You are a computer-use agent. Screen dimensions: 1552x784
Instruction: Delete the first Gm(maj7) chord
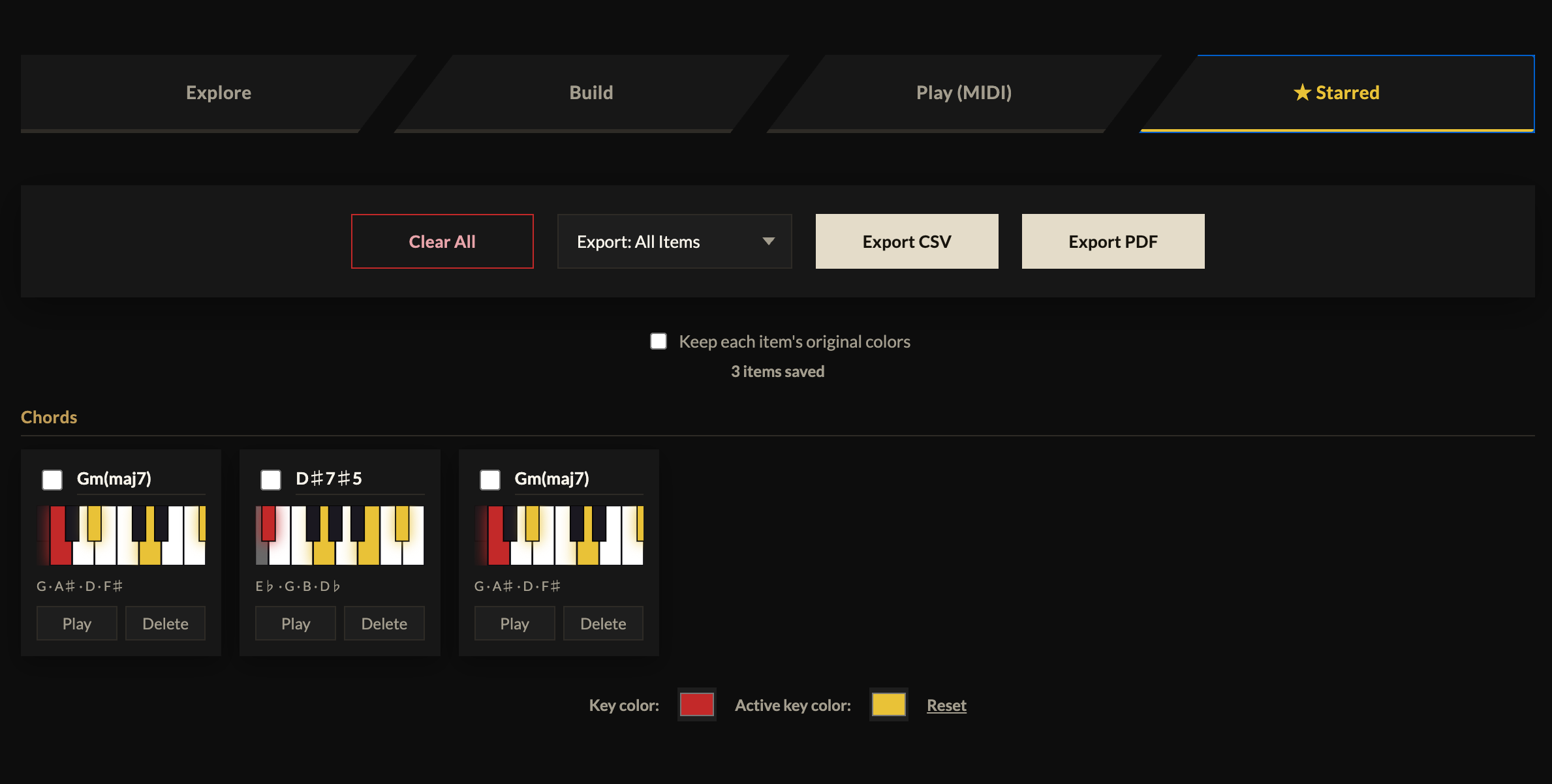[165, 624]
